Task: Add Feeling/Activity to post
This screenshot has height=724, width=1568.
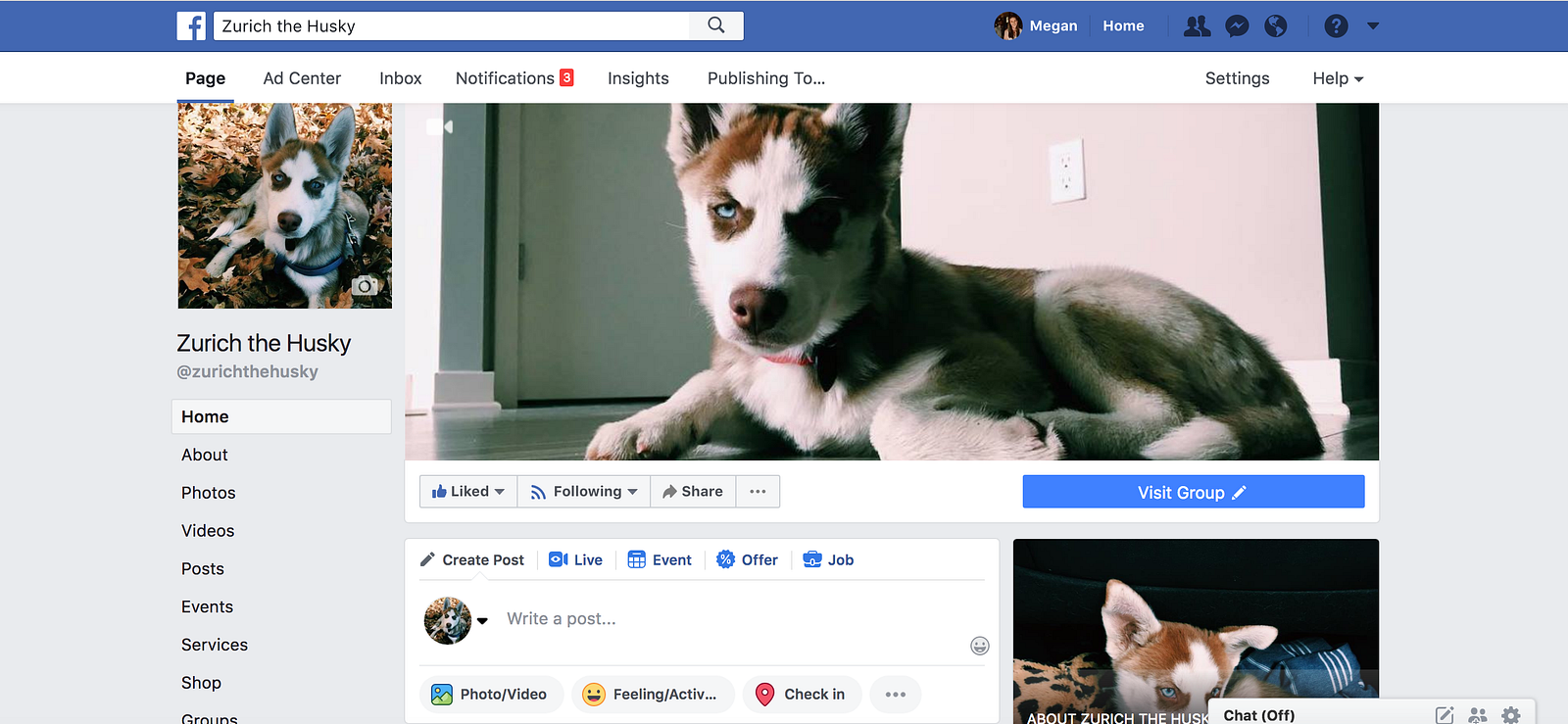Action: (x=653, y=695)
